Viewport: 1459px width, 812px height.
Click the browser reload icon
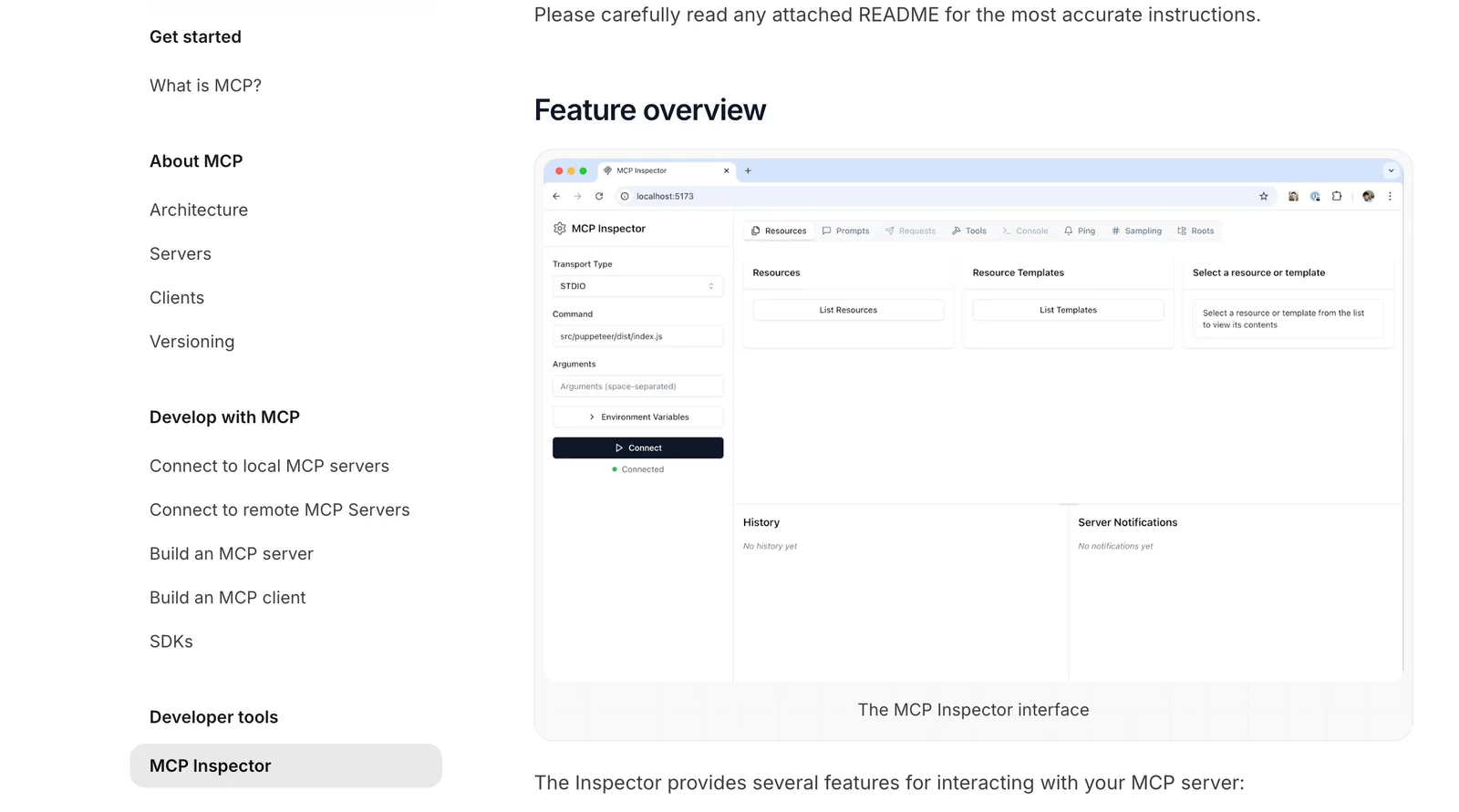[x=599, y=196]
